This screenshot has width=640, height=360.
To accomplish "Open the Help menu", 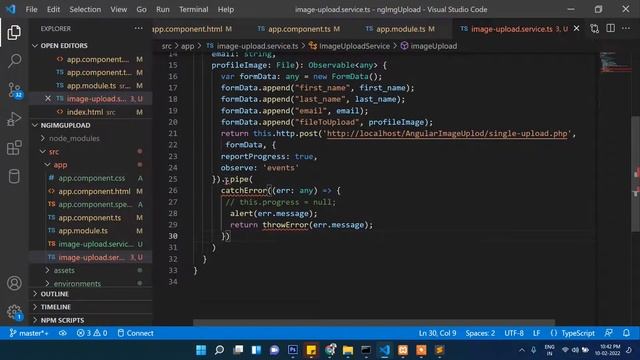I will 225,9.
